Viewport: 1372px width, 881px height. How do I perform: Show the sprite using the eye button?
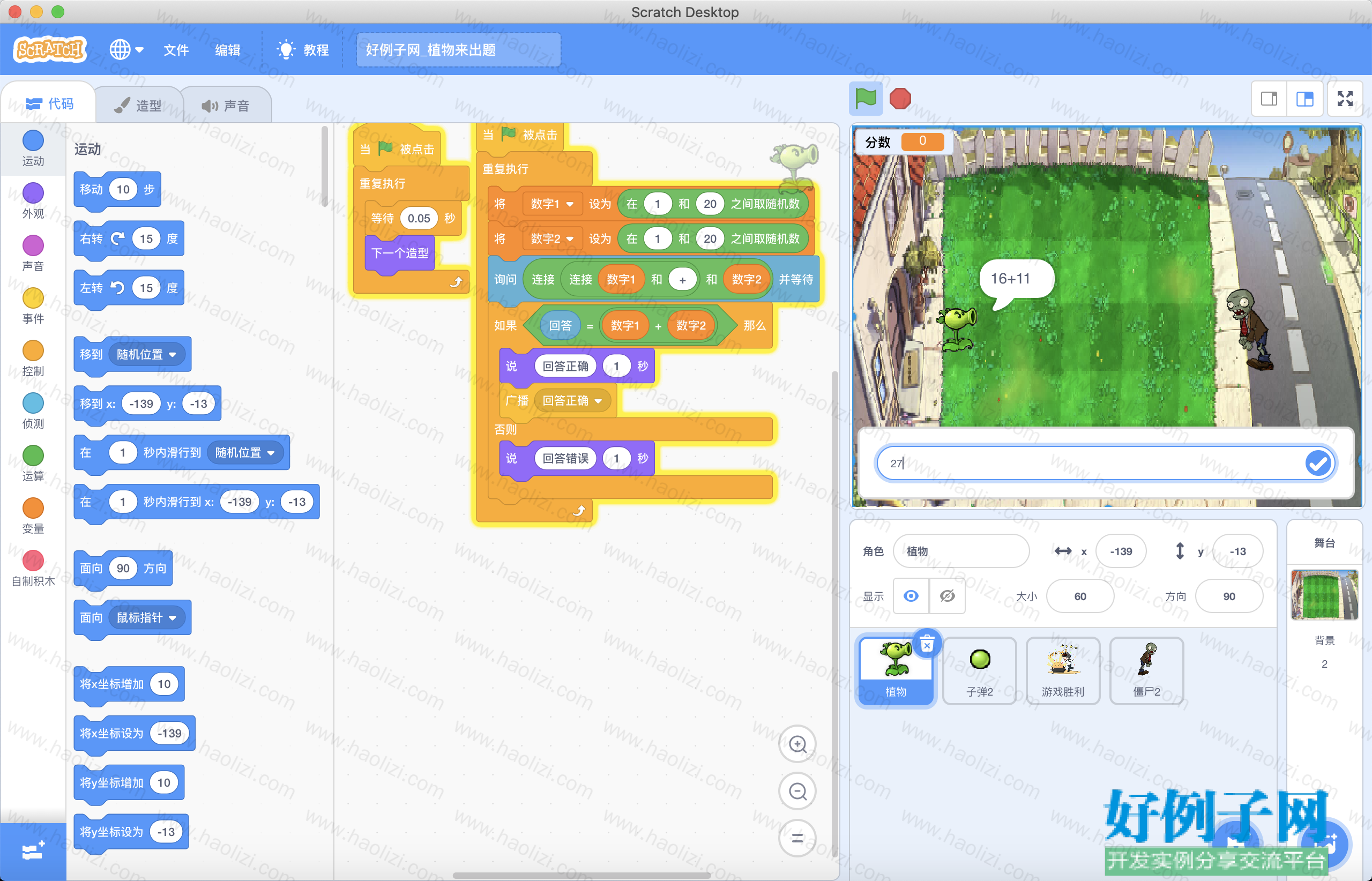click(912, 596)
